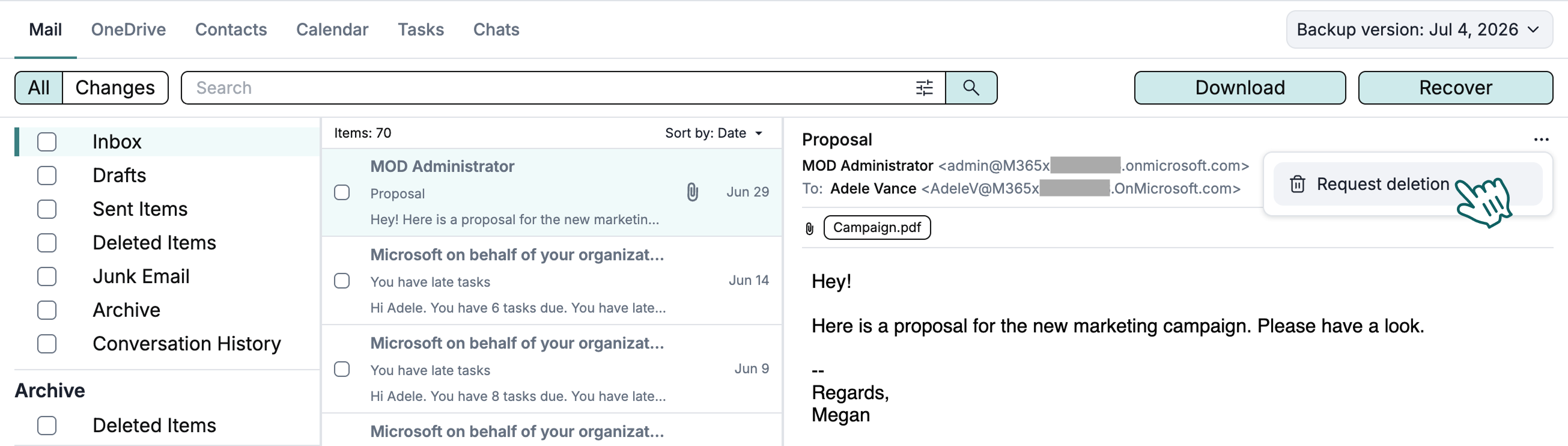Click recipient name Adele Vance

(873, 189)
